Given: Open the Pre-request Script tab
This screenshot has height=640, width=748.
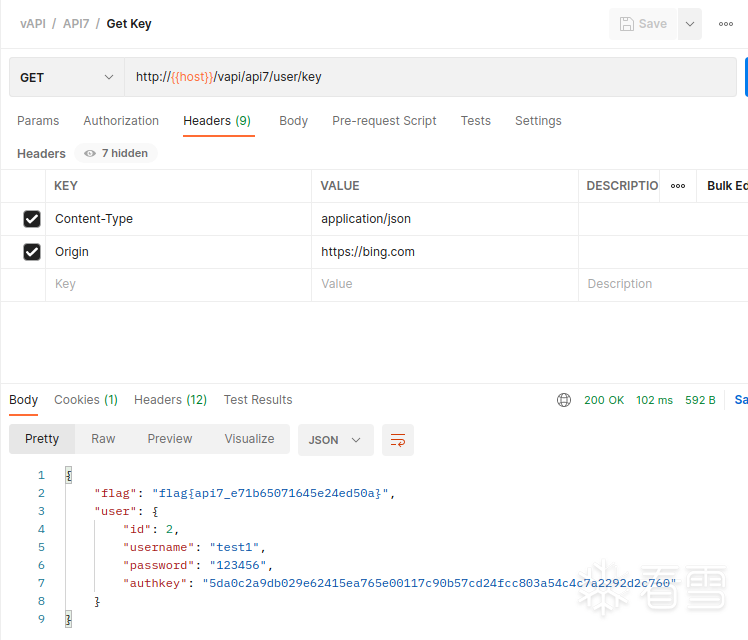Looking at the screenshot, I should point(384,121).
